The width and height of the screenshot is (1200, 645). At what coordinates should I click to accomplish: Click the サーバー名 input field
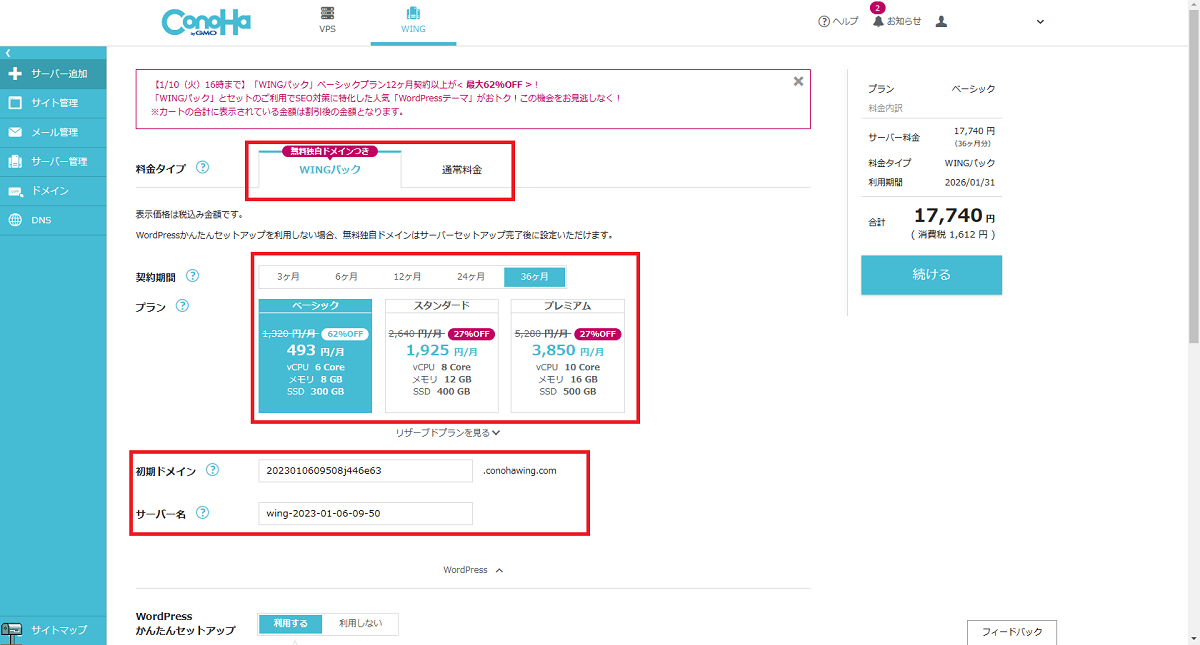point(365,514)
